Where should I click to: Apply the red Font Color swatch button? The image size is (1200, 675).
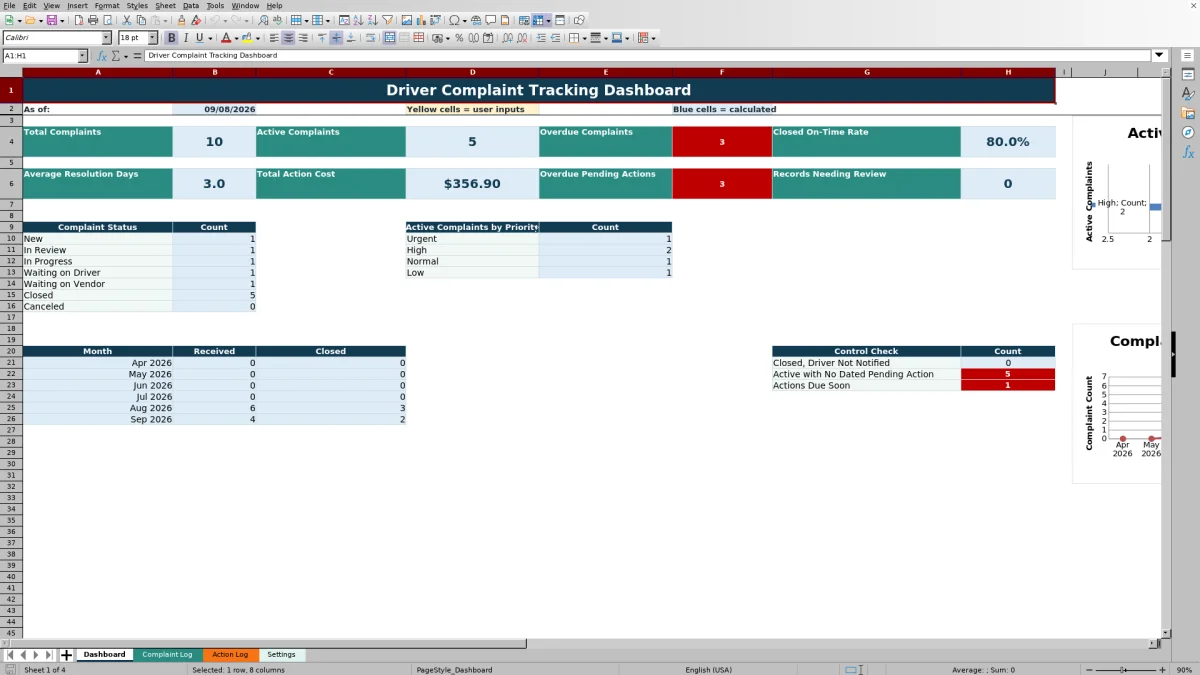(226, 38)
